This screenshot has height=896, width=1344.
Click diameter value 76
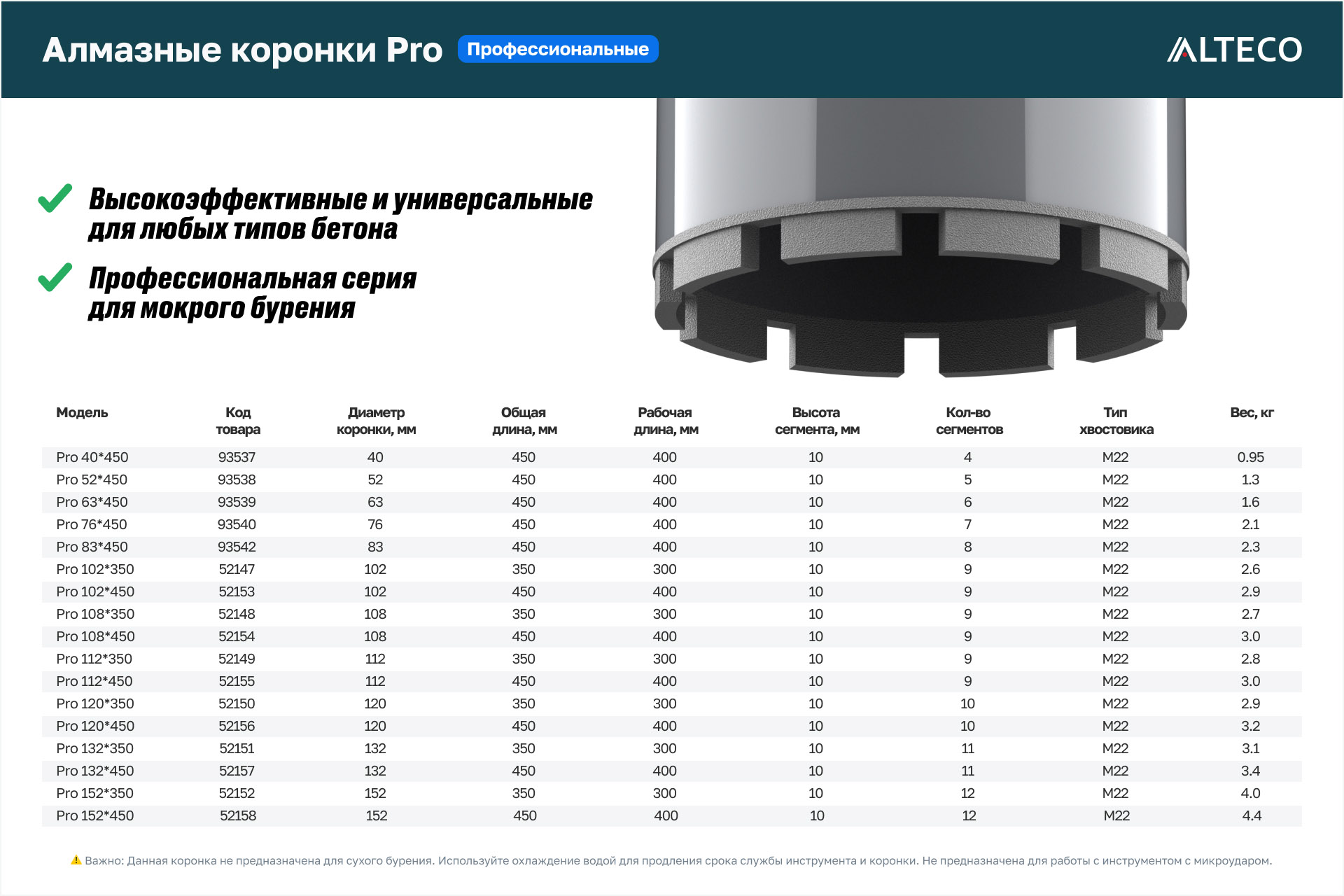click(375, 524)
